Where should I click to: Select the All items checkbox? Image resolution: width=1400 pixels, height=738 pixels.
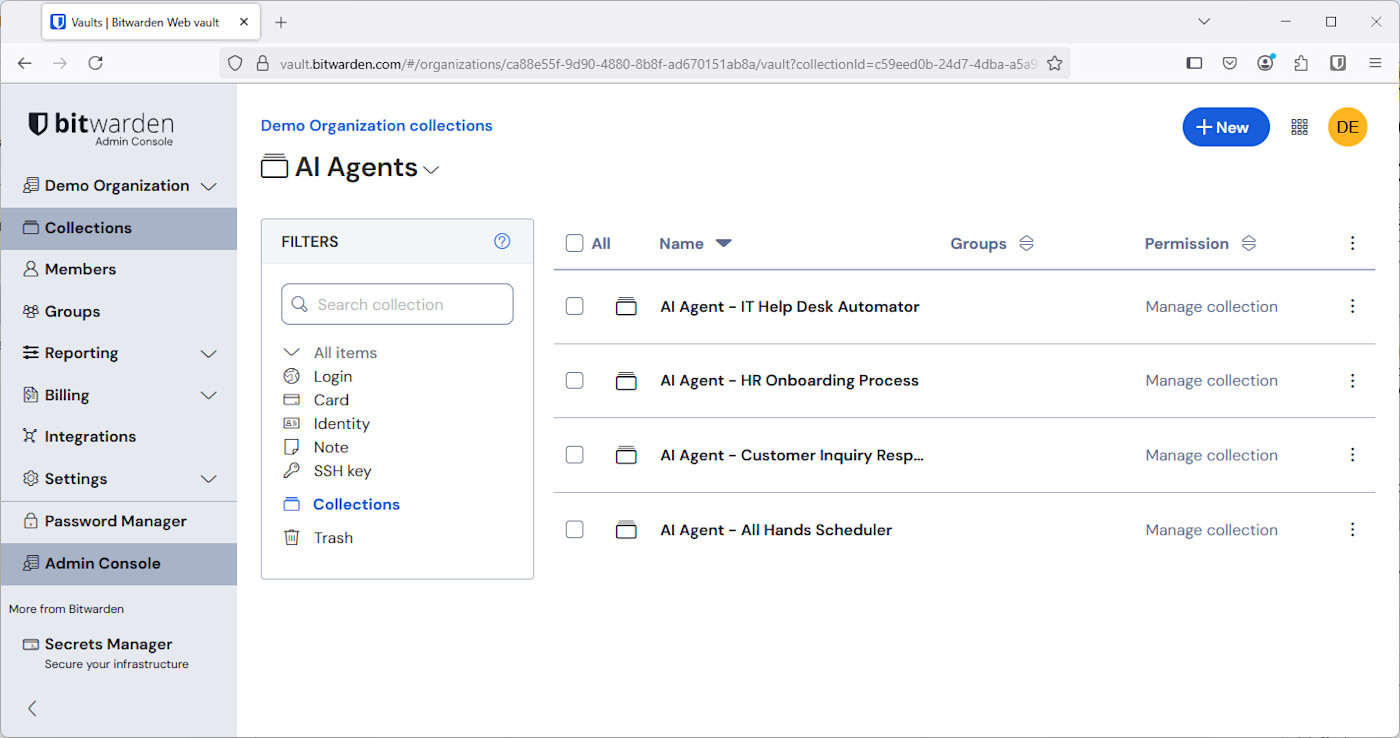pyautogui.click(x=574, y=243)
